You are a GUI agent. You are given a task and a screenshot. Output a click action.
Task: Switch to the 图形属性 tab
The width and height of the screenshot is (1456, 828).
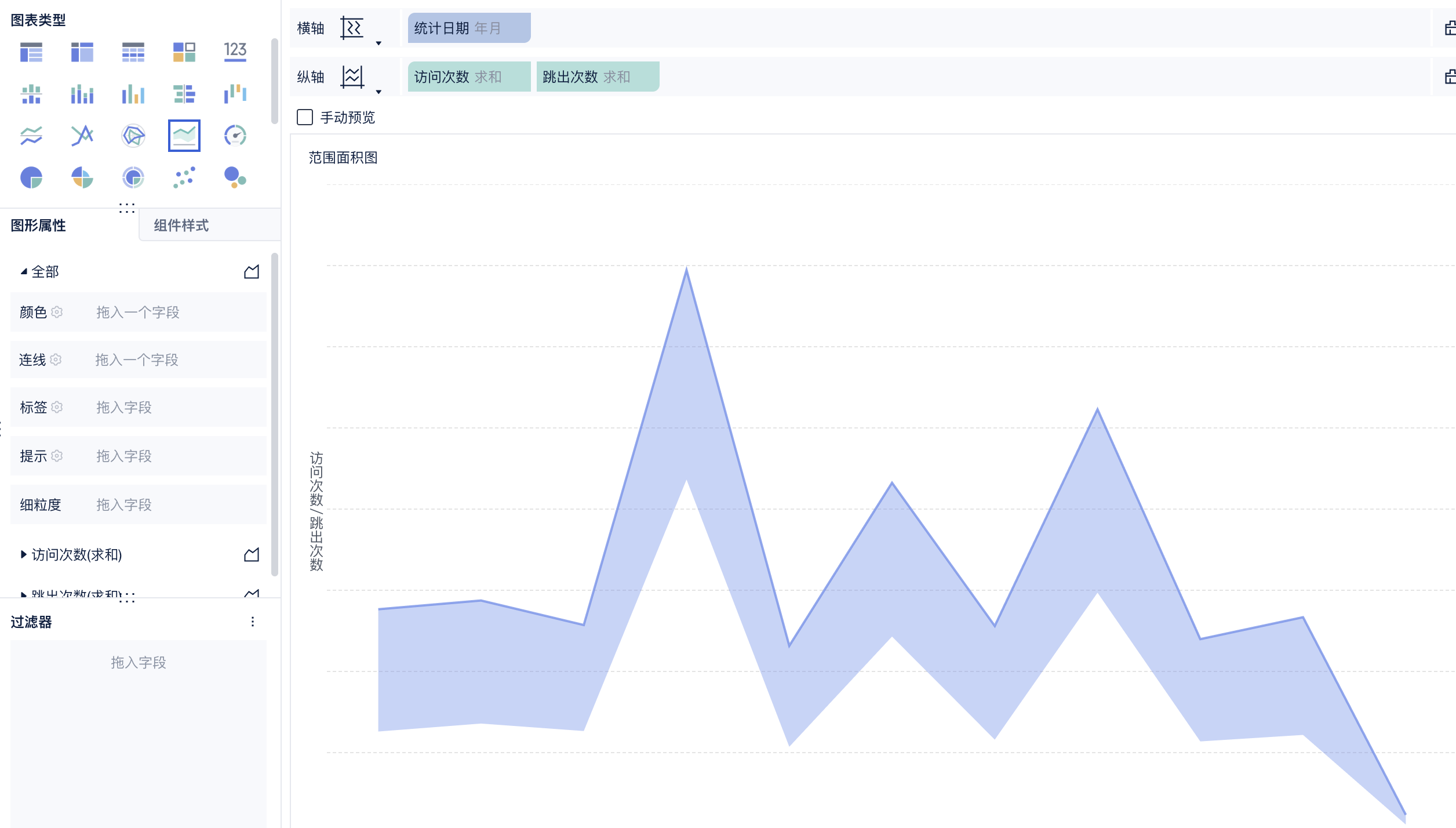coord(38,226)
